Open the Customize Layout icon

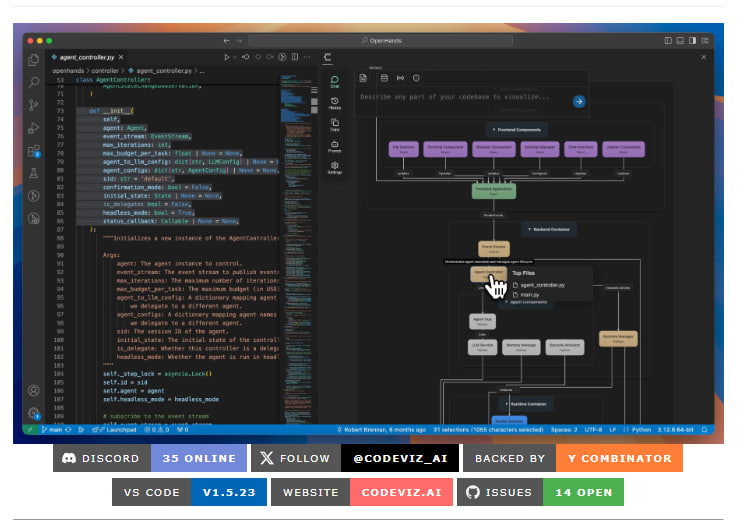(705, 41)
